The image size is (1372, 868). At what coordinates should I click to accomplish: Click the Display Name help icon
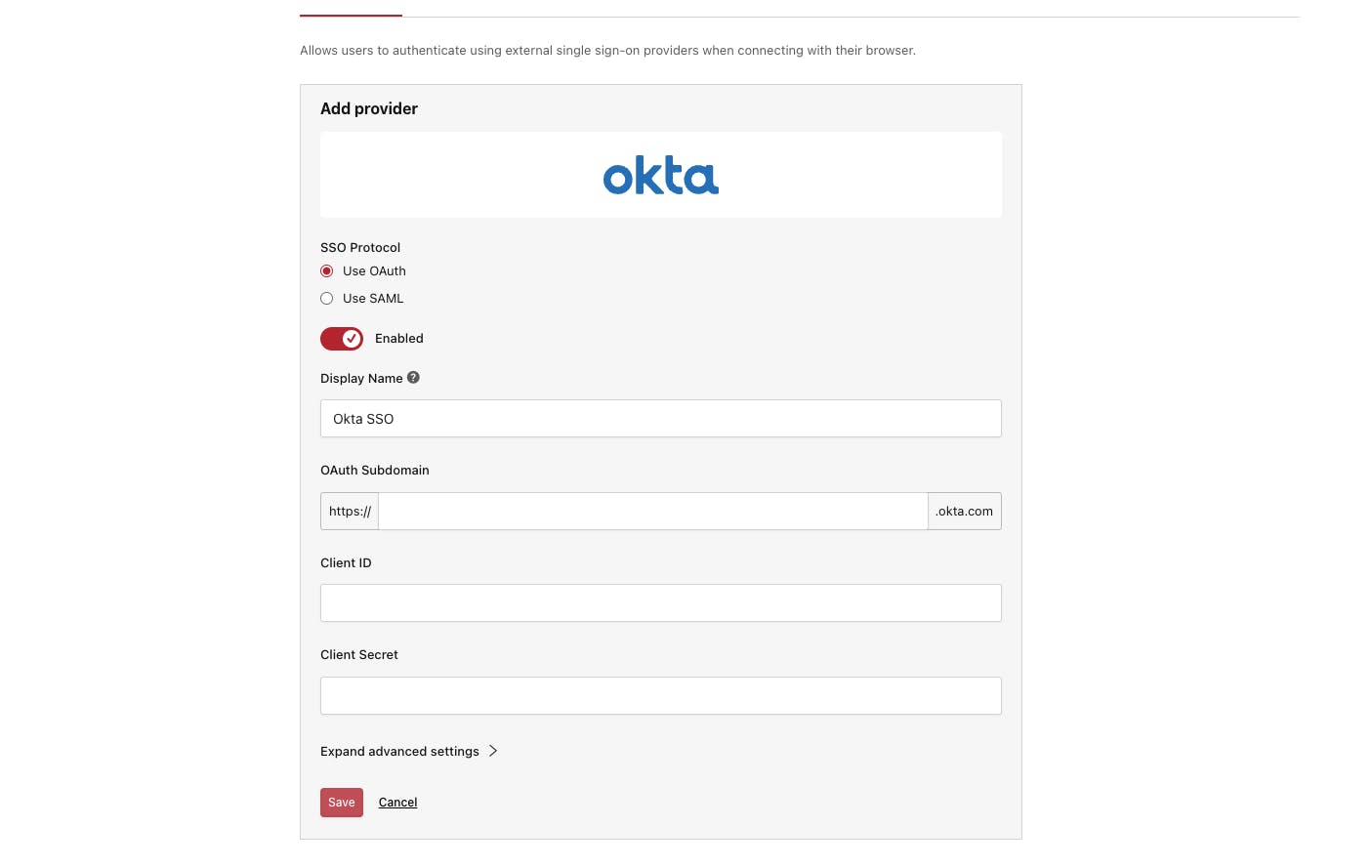point(413,378)
